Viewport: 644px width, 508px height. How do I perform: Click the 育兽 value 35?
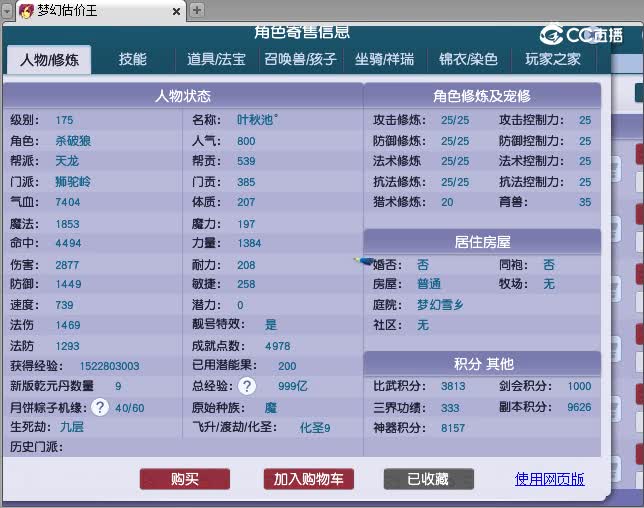pyautogui.click(x=585, y=202)
